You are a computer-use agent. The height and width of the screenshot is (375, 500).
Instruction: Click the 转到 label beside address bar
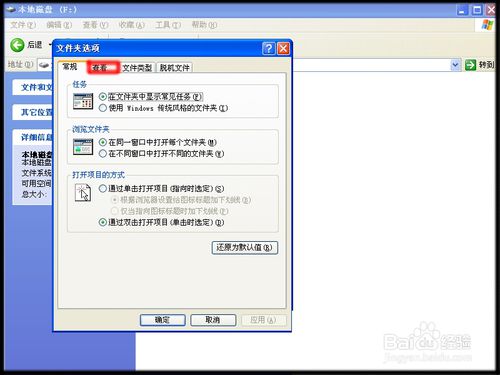(x=486, y=65)
